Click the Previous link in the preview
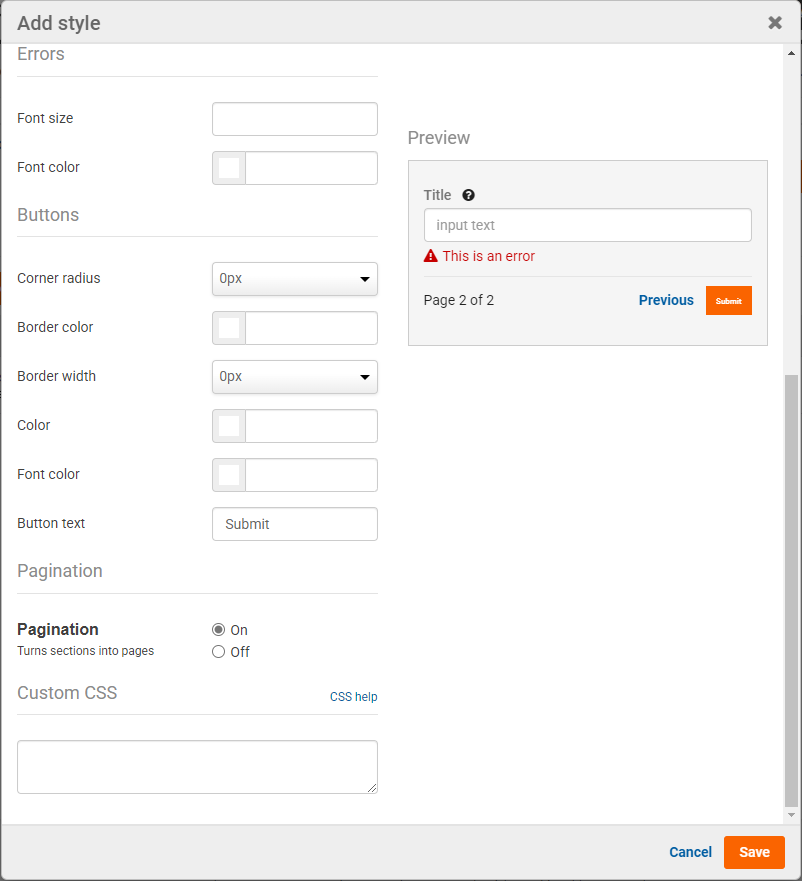 [x=666, y=300]
